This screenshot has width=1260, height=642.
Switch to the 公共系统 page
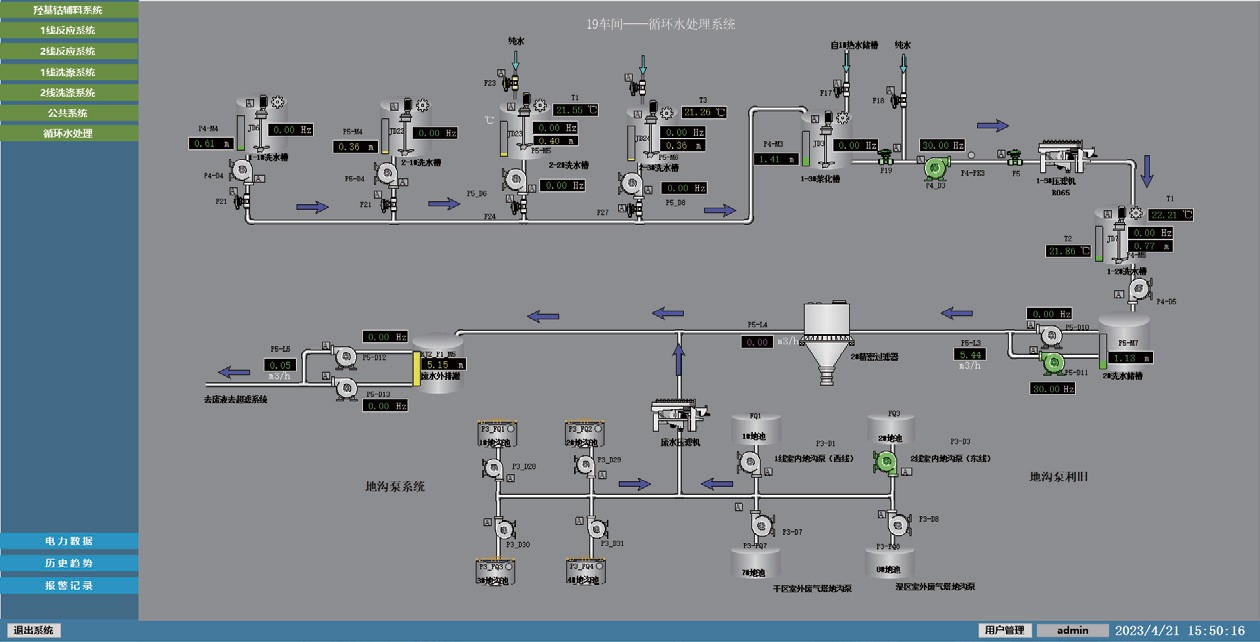click(69, 113)
